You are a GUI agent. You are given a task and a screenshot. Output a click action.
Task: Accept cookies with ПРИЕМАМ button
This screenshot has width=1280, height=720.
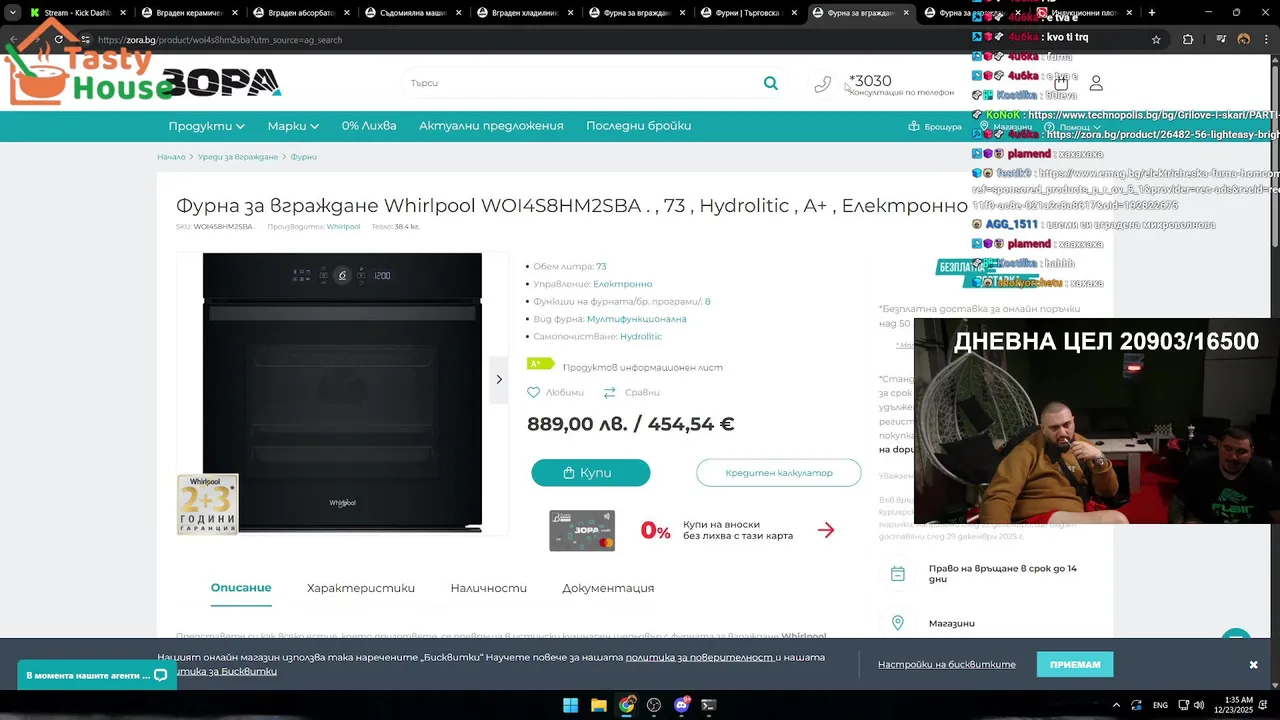[1075, 665]
